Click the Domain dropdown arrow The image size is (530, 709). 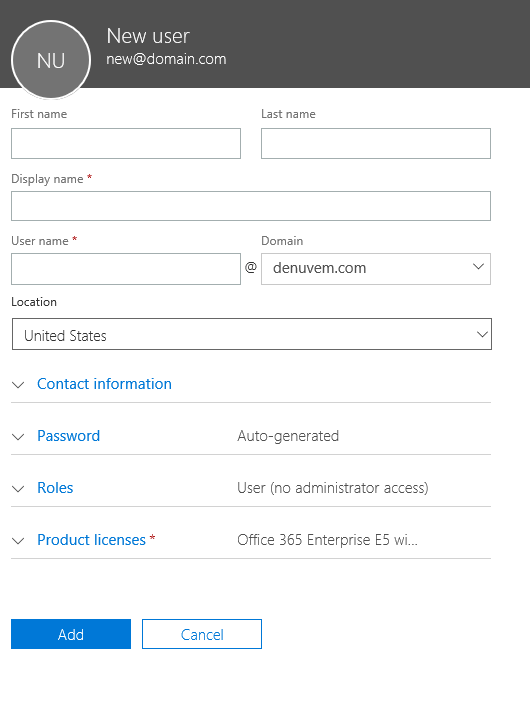[x=478, y=267]
